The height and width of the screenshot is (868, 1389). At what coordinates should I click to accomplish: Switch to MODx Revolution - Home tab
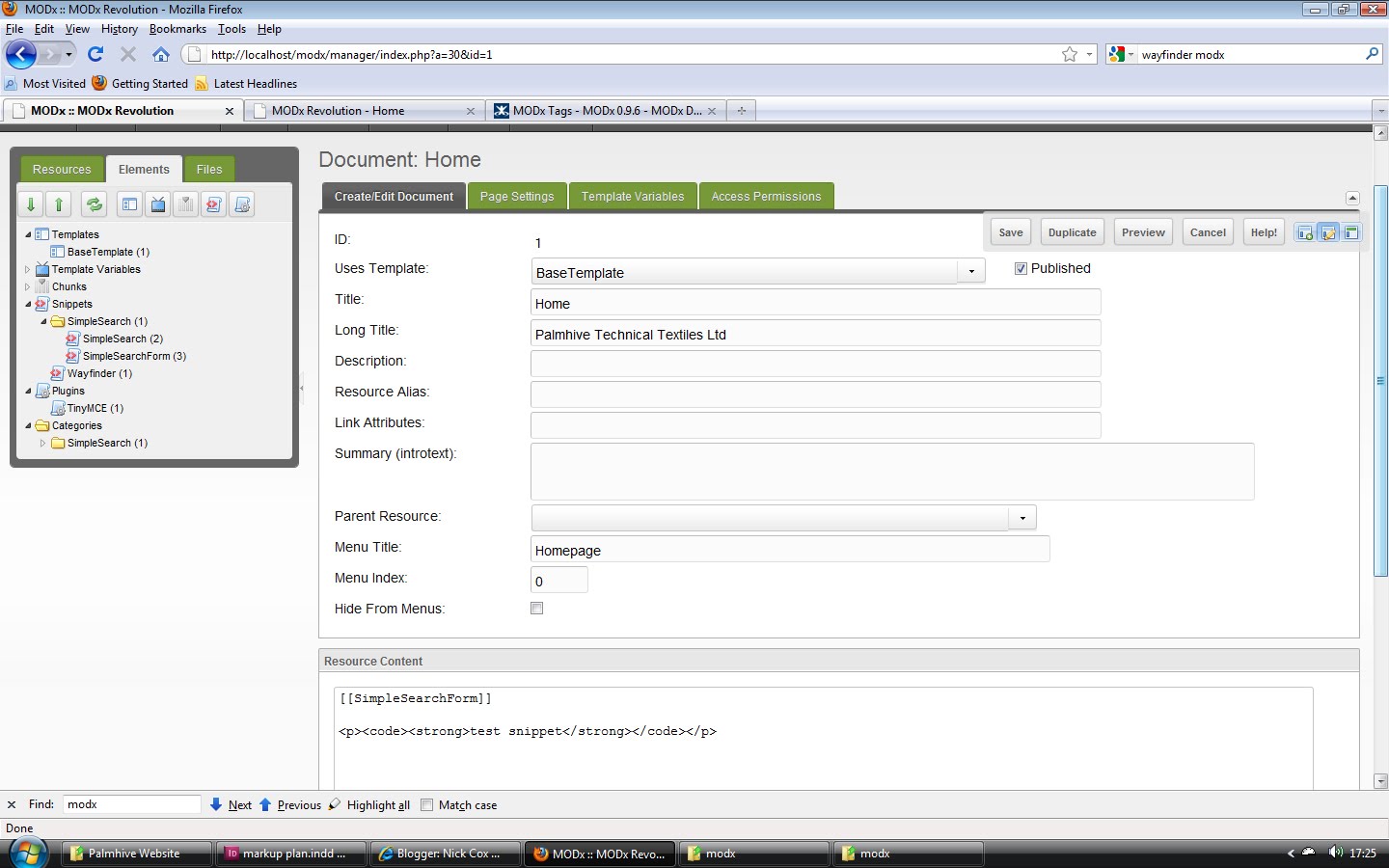pyautogui.click(x=363, y=111)
